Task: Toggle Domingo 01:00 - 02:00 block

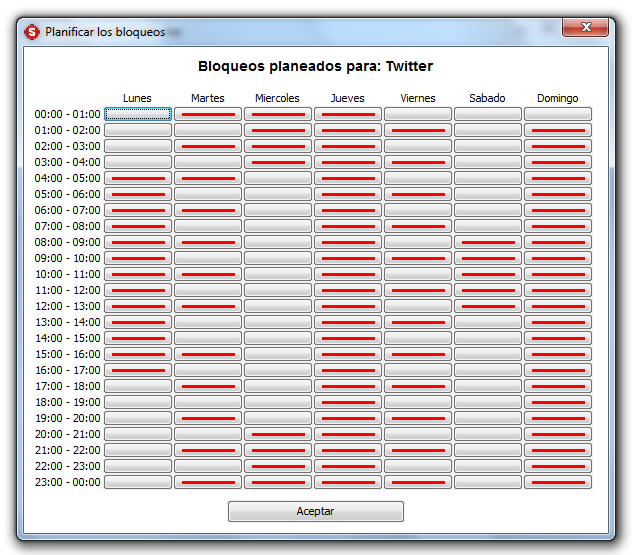Action: tap(558, 130)
